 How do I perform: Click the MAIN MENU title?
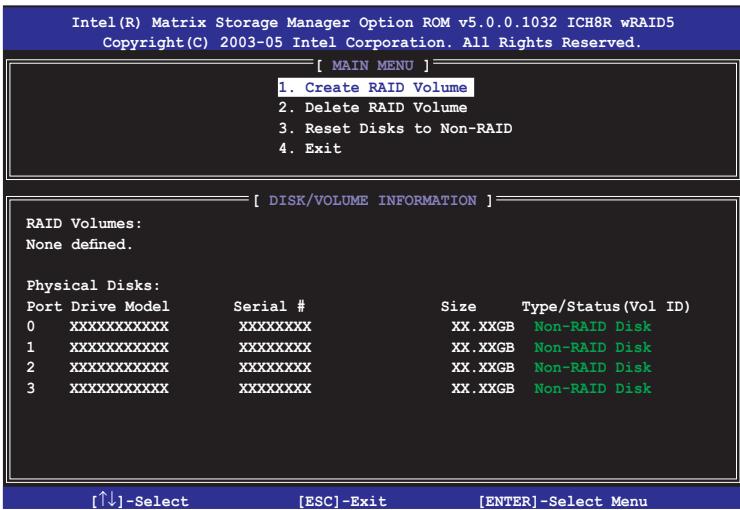click(x=373, y=65)
